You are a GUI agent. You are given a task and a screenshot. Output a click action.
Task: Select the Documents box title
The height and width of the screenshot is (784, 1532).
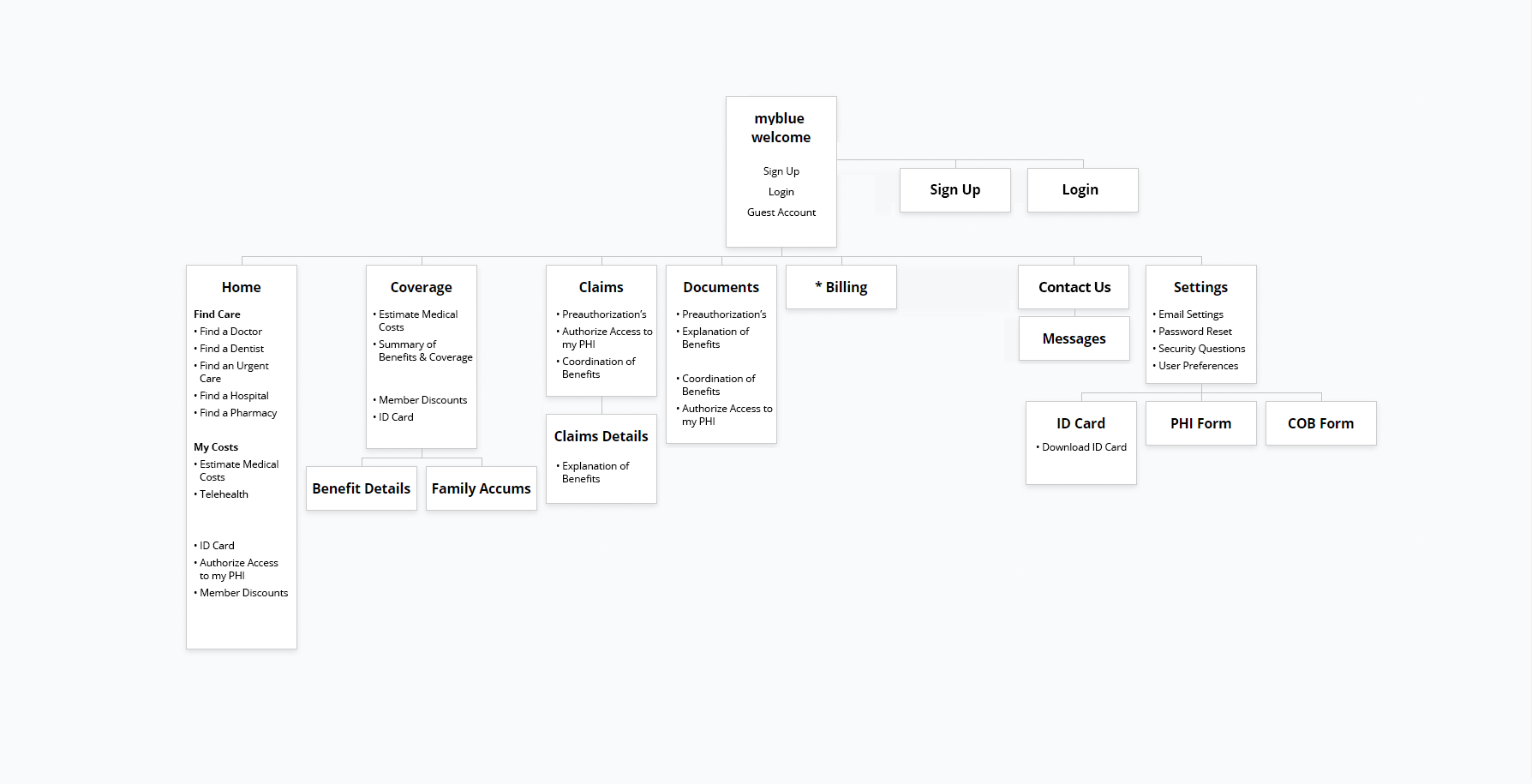coord(721,287)
